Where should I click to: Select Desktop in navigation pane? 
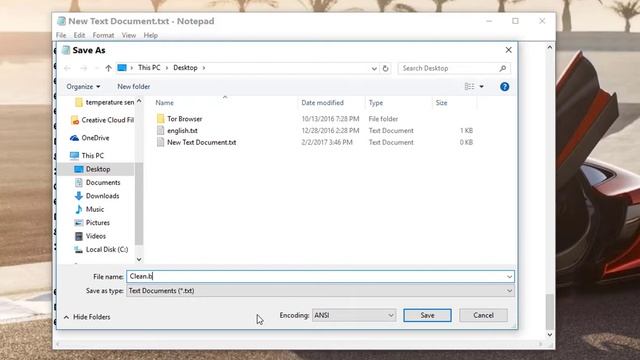click(x=98, y=169)
